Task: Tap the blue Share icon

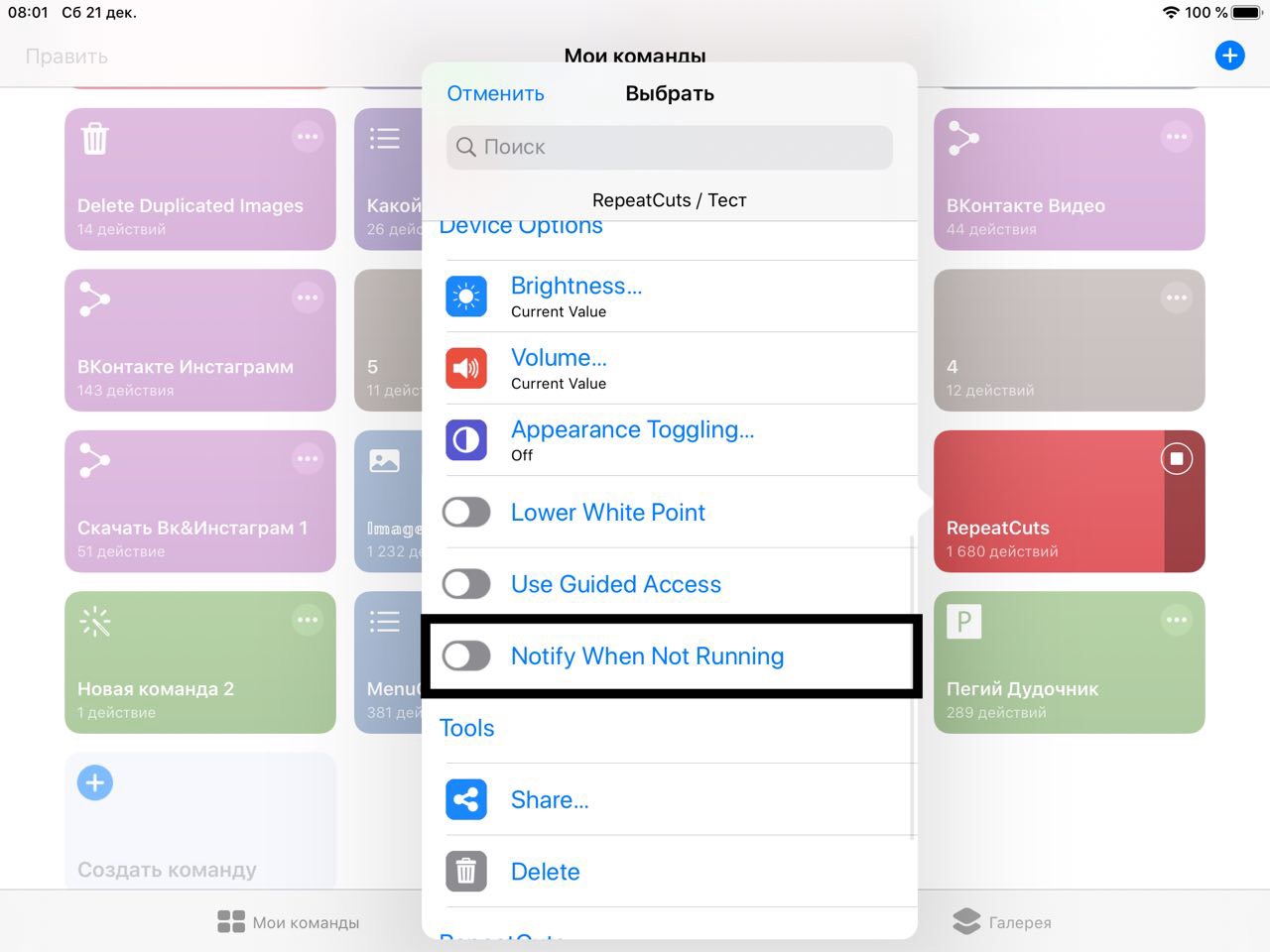Action: tap(466, 799)
